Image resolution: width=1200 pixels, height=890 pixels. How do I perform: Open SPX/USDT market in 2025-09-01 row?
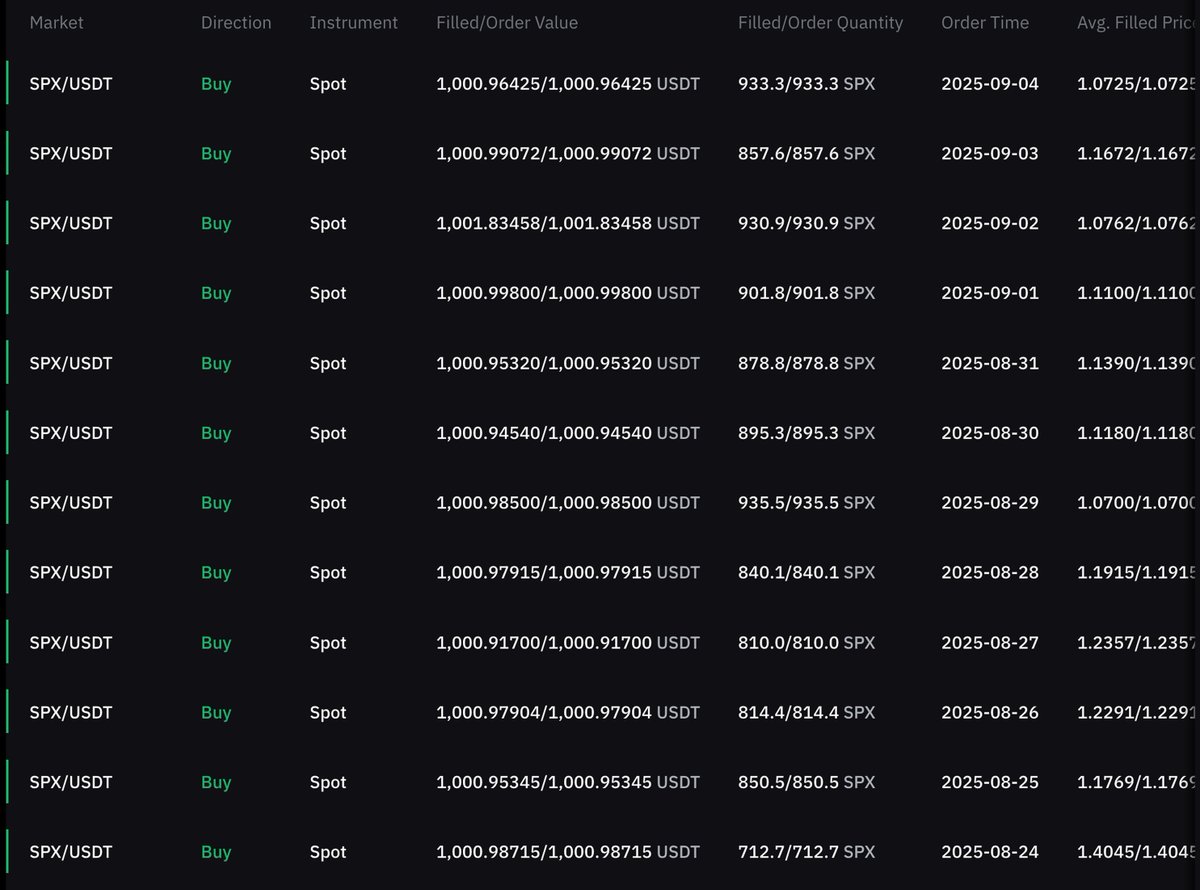tap(71, 294)
